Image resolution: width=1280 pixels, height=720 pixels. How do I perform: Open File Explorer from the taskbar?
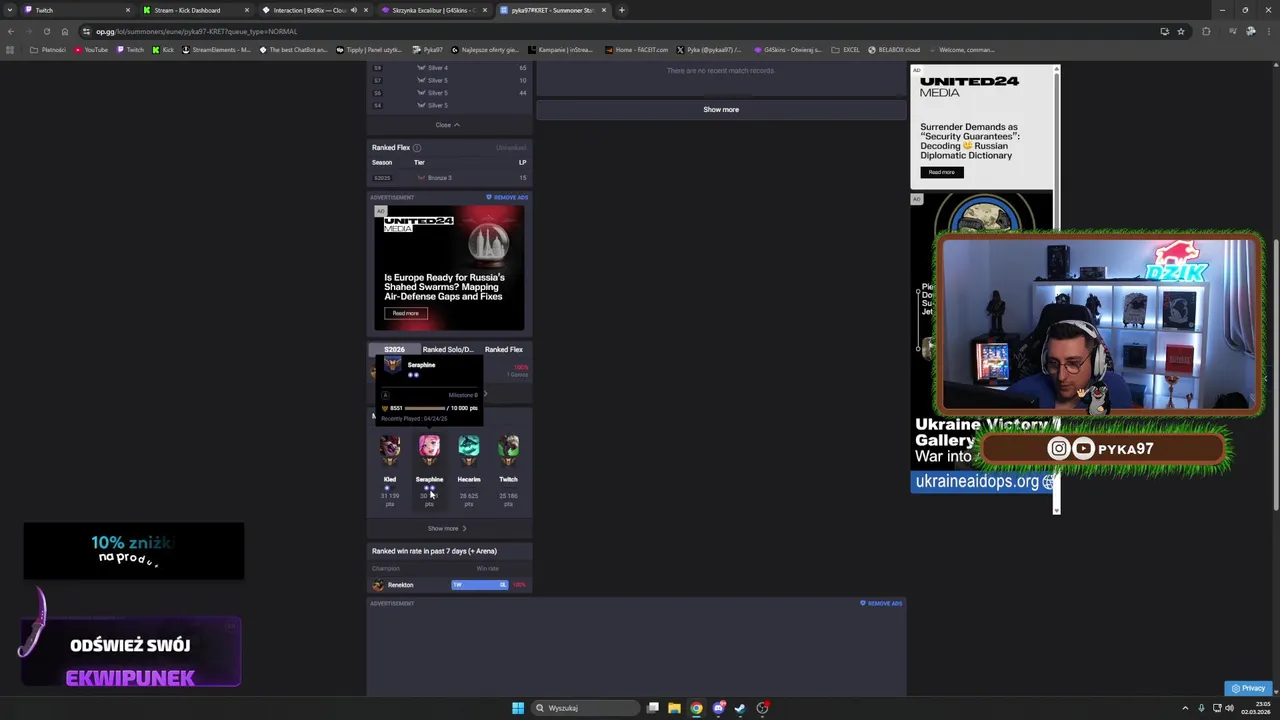tap(674, 708)
